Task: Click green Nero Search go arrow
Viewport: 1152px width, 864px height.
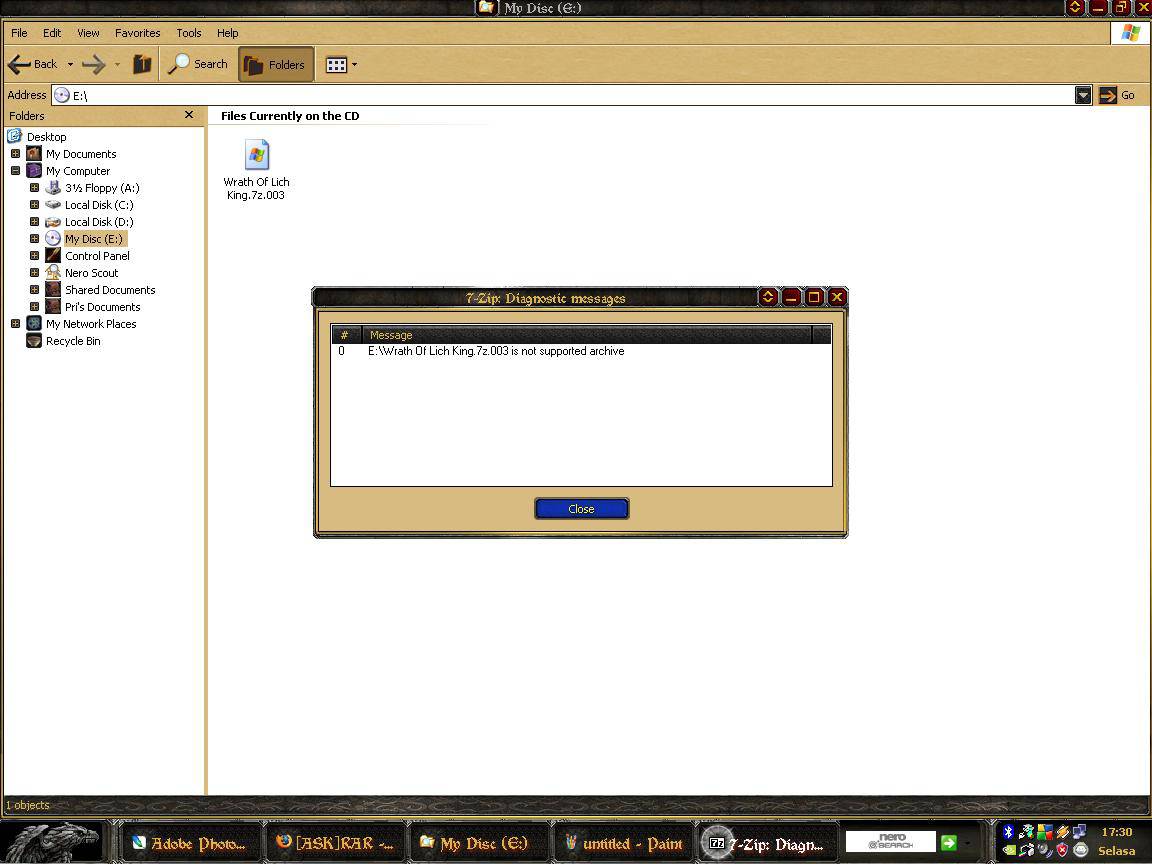Action: (948, 843)
